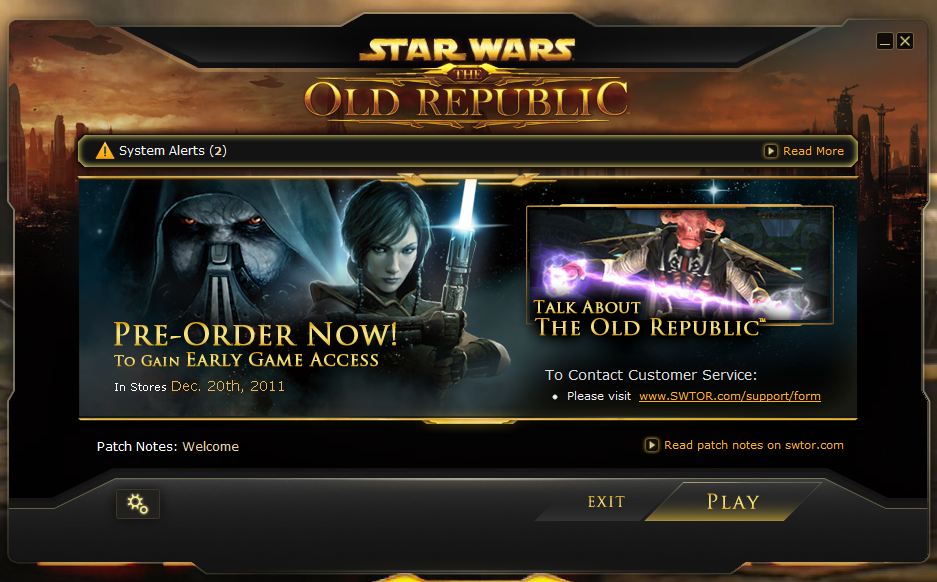Click the arrow icon beside Read More
The image size is (937, 582).
point(771,151)
